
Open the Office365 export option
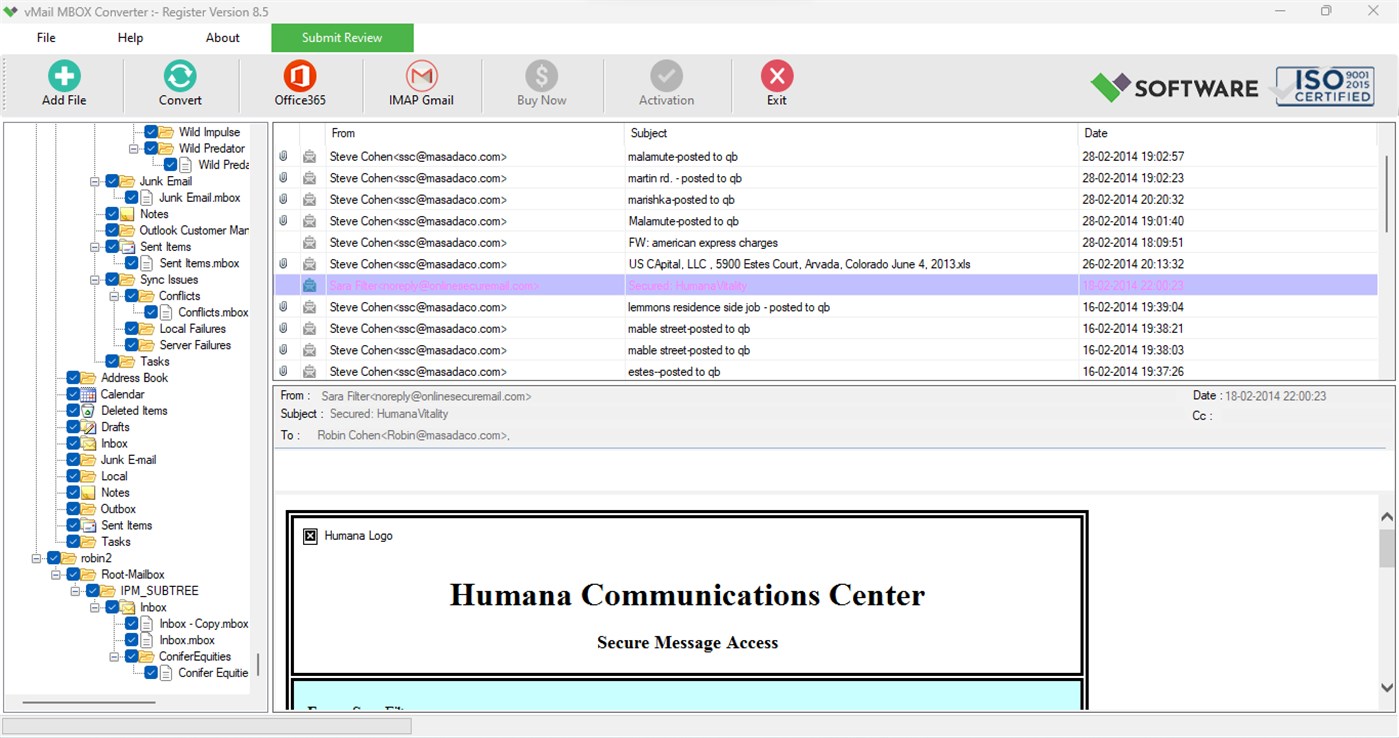(299, 82)
